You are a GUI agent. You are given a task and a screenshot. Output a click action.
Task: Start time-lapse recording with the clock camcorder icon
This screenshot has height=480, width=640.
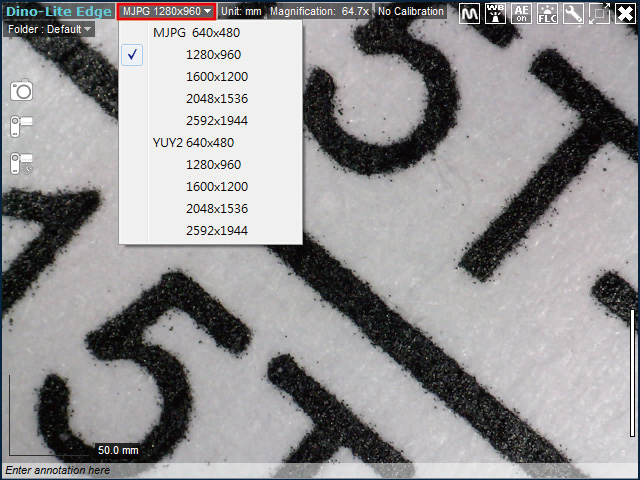coord(22,162)
